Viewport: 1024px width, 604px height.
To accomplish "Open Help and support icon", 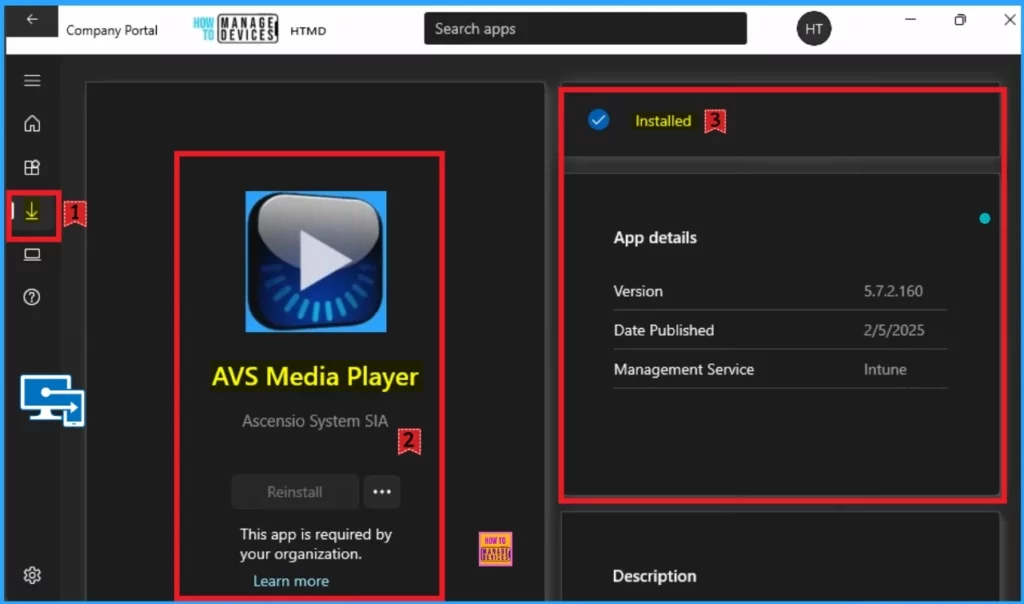I will tap(32, 297).
